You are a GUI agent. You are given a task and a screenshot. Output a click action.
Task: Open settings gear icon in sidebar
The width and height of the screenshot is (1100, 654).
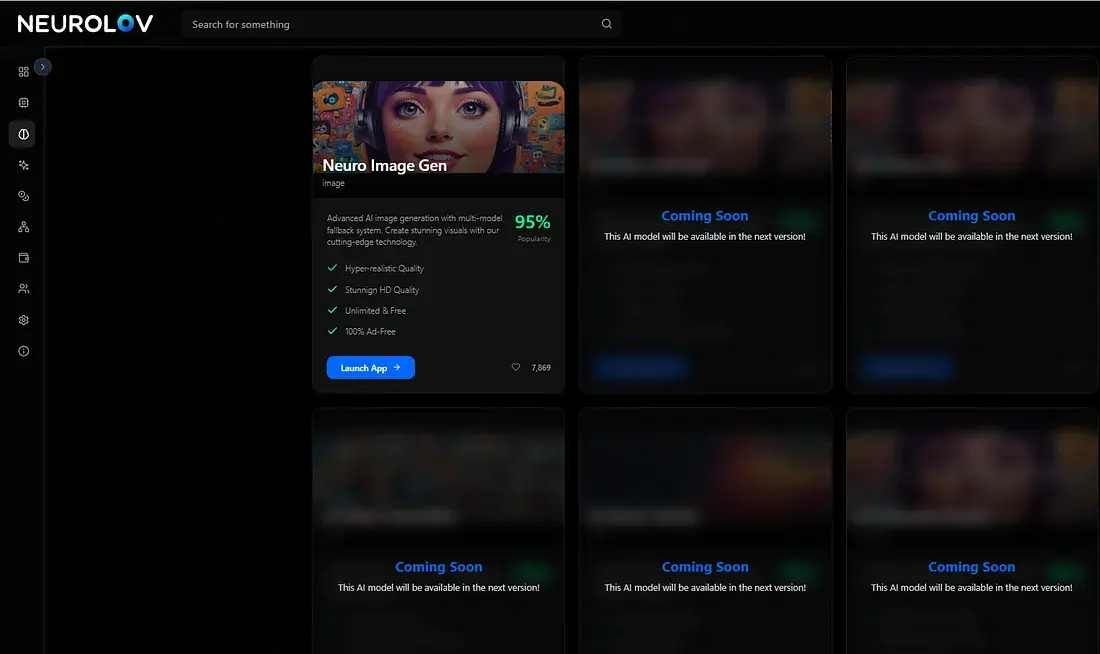[x=23, y=320]
